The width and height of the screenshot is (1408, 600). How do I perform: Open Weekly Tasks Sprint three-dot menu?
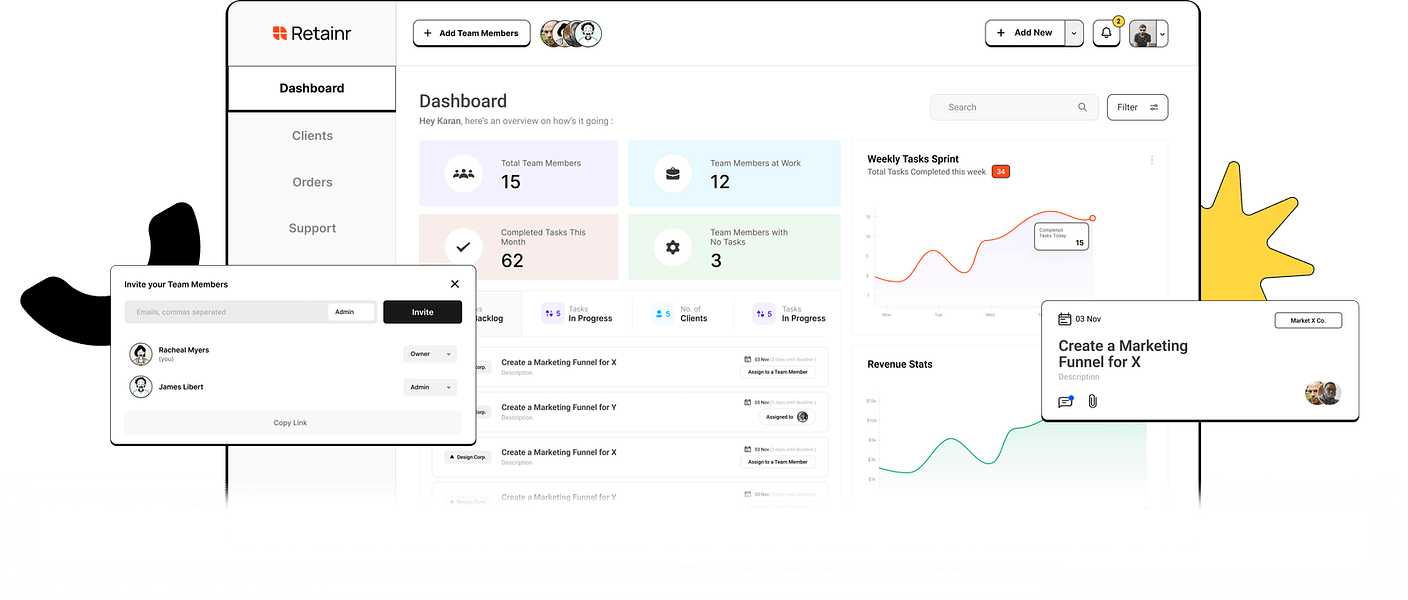[1152, 160]
